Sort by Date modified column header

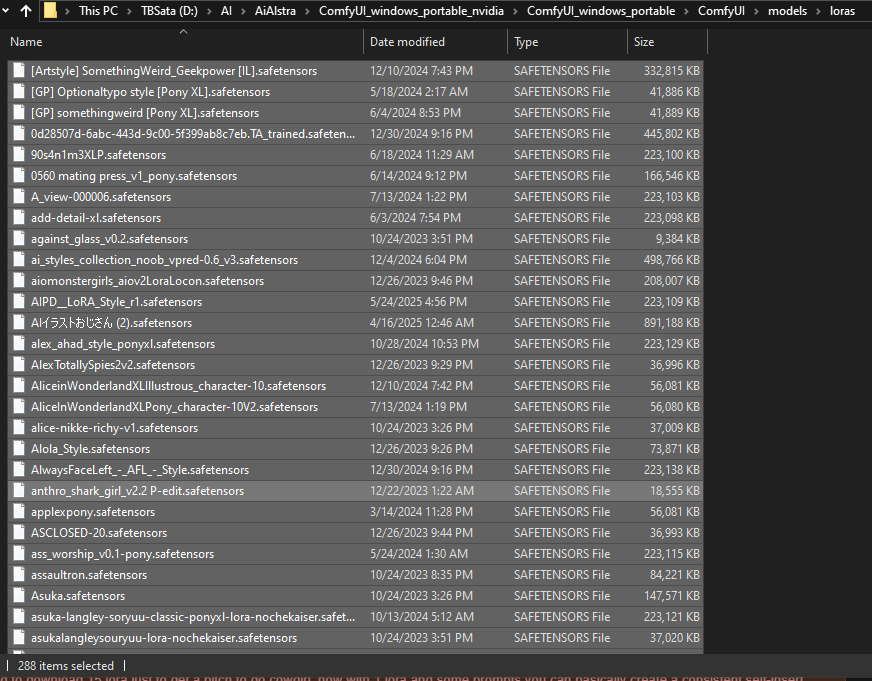tap(407, 42)
